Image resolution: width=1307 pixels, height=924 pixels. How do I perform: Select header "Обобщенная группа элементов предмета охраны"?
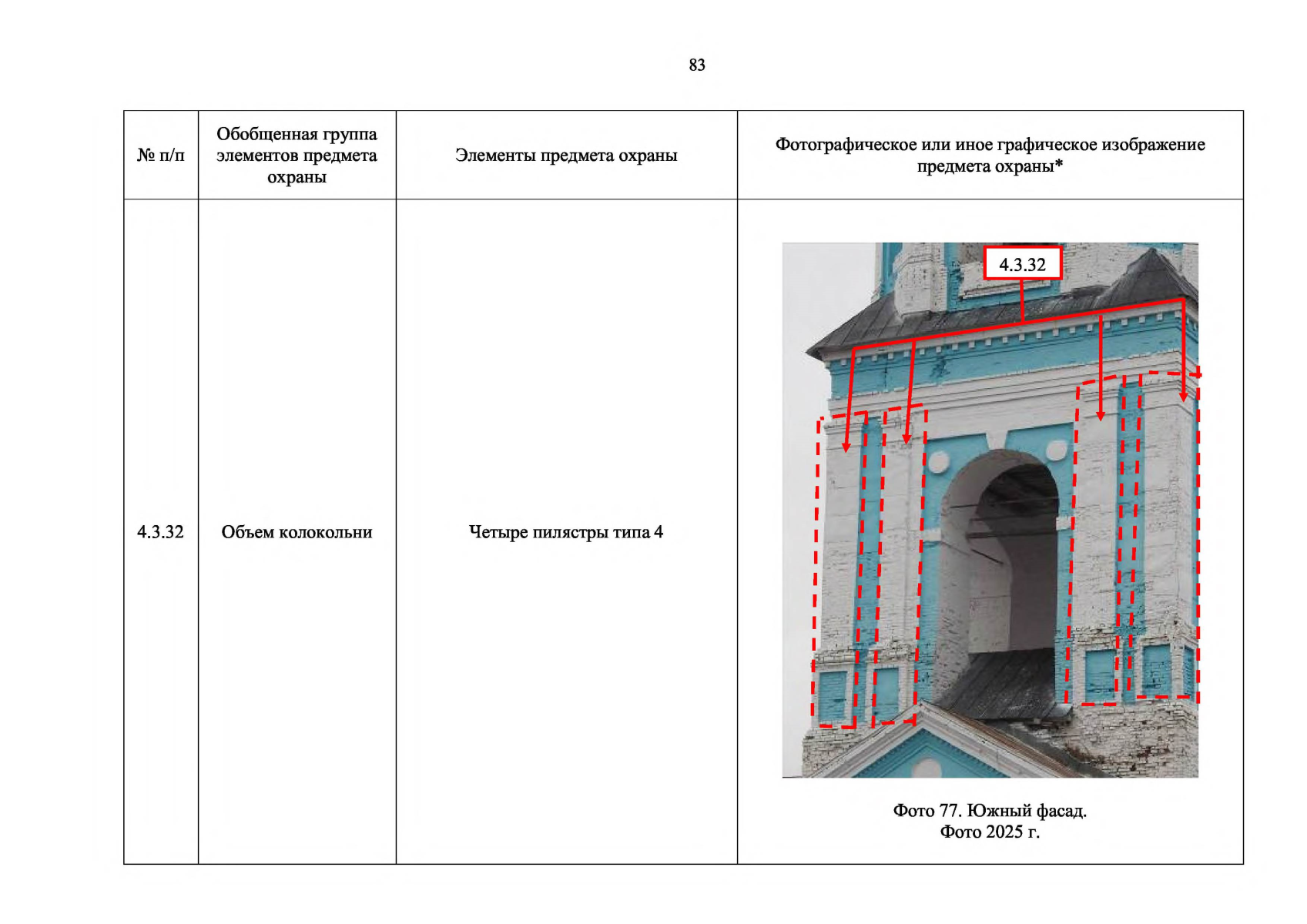point(297,156)
